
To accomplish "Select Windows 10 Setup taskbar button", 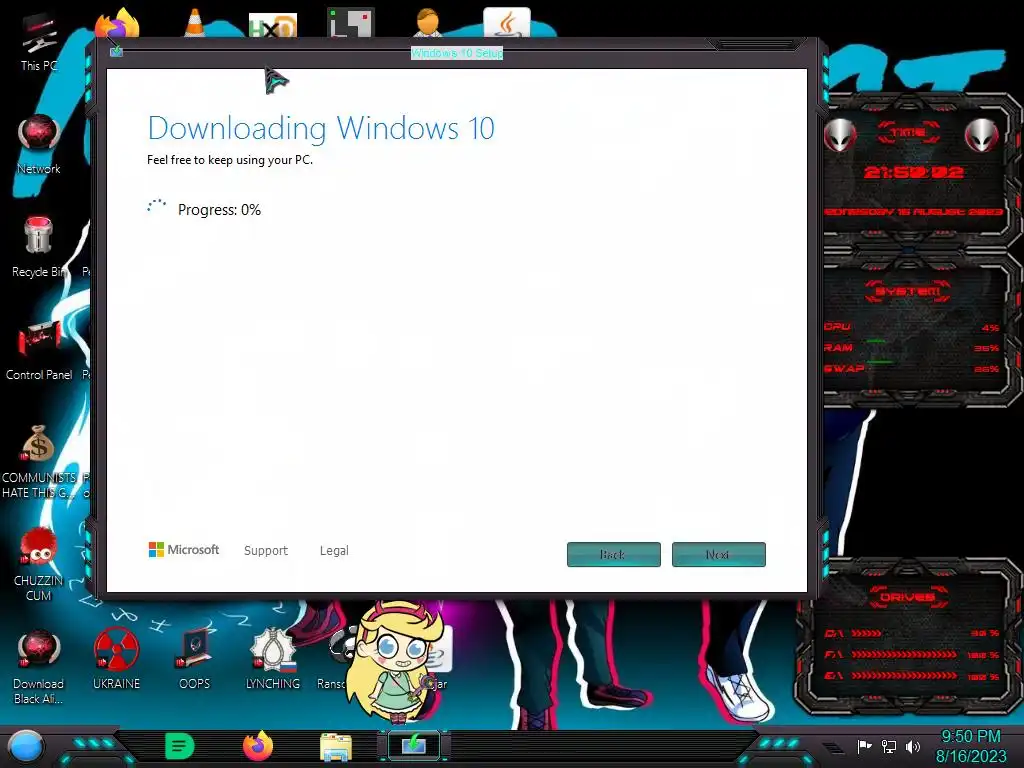I will (x=414, y=746).
